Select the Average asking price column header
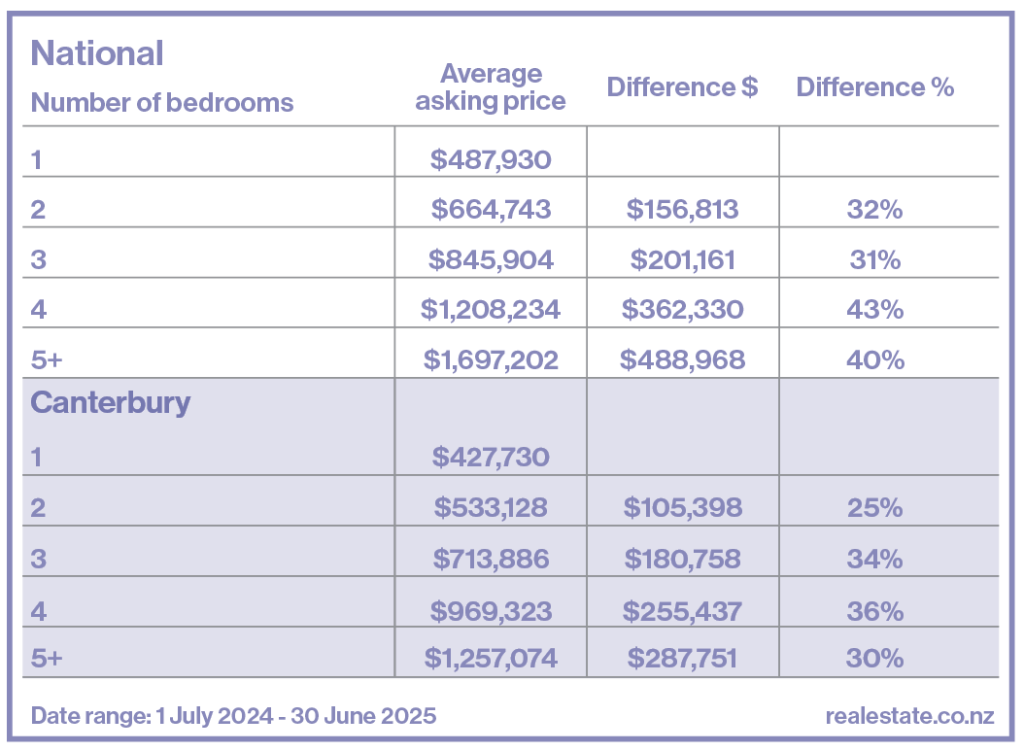 coord(490,87)
